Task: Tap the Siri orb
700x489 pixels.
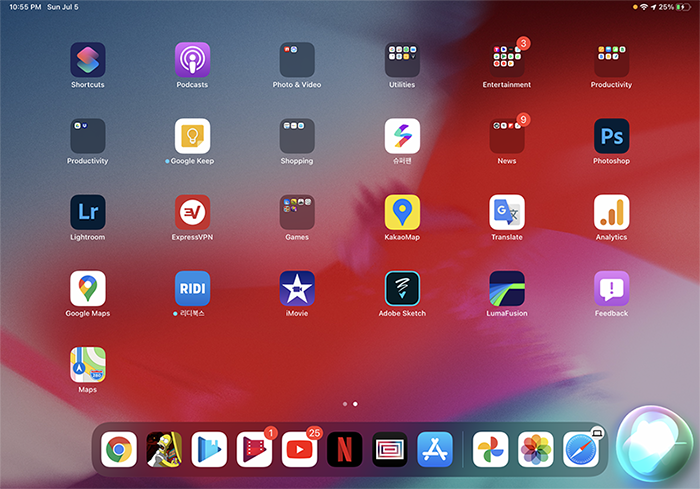Action: pos(654,443)
